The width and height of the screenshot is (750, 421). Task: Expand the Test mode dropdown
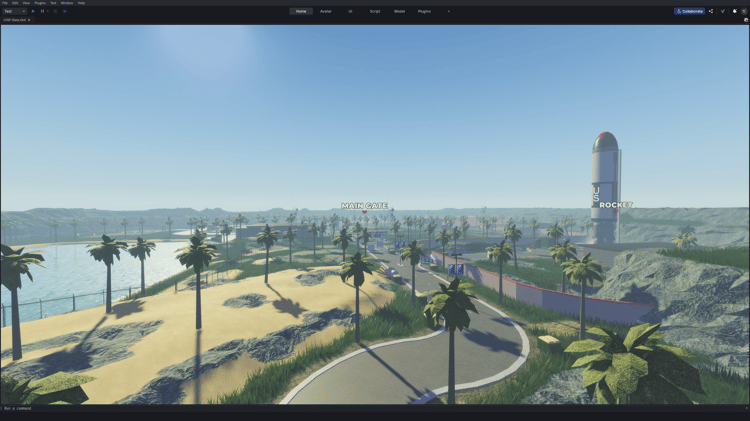click(14, 11)
